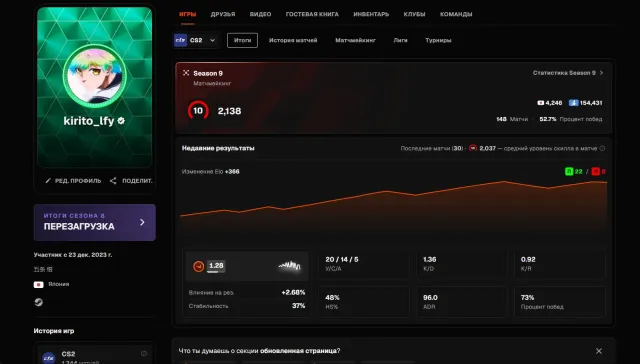Screen dimensions: 640x364
Task: Open История матчей sub-tab
Action: coord(293,40)
